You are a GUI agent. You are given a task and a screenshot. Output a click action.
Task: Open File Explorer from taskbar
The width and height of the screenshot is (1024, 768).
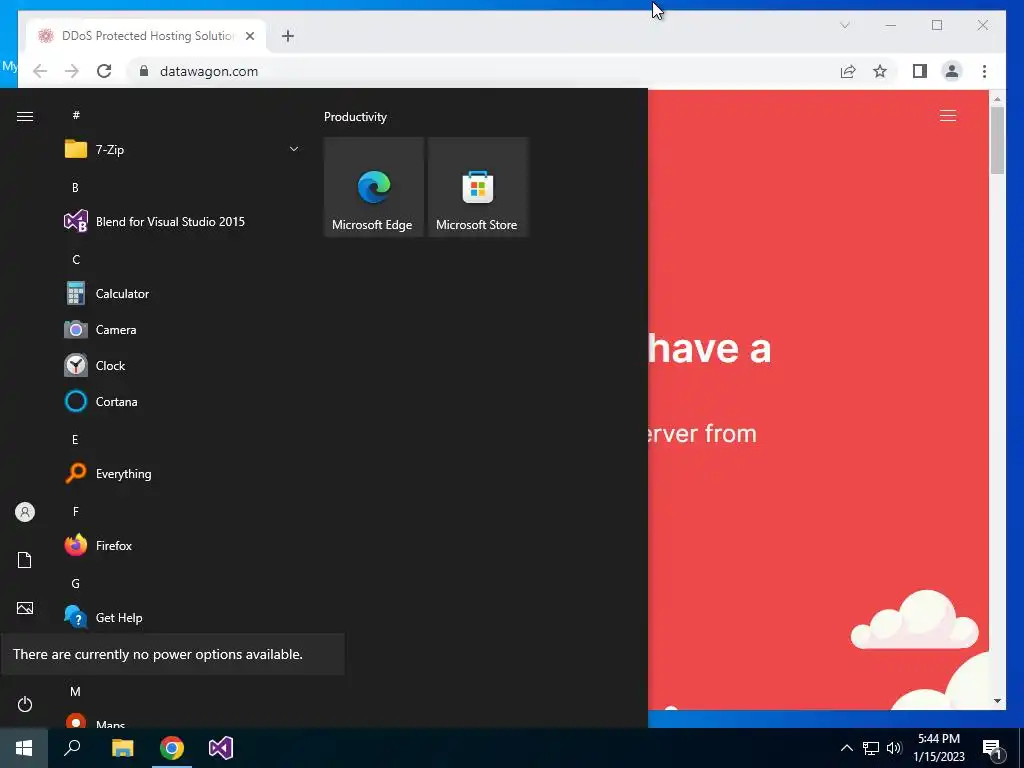122,748
